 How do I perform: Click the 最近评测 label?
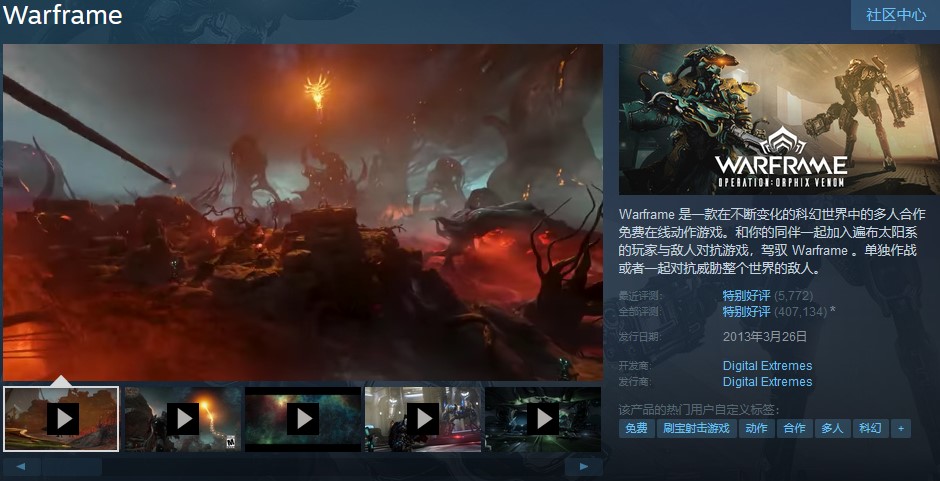point(640,296)
